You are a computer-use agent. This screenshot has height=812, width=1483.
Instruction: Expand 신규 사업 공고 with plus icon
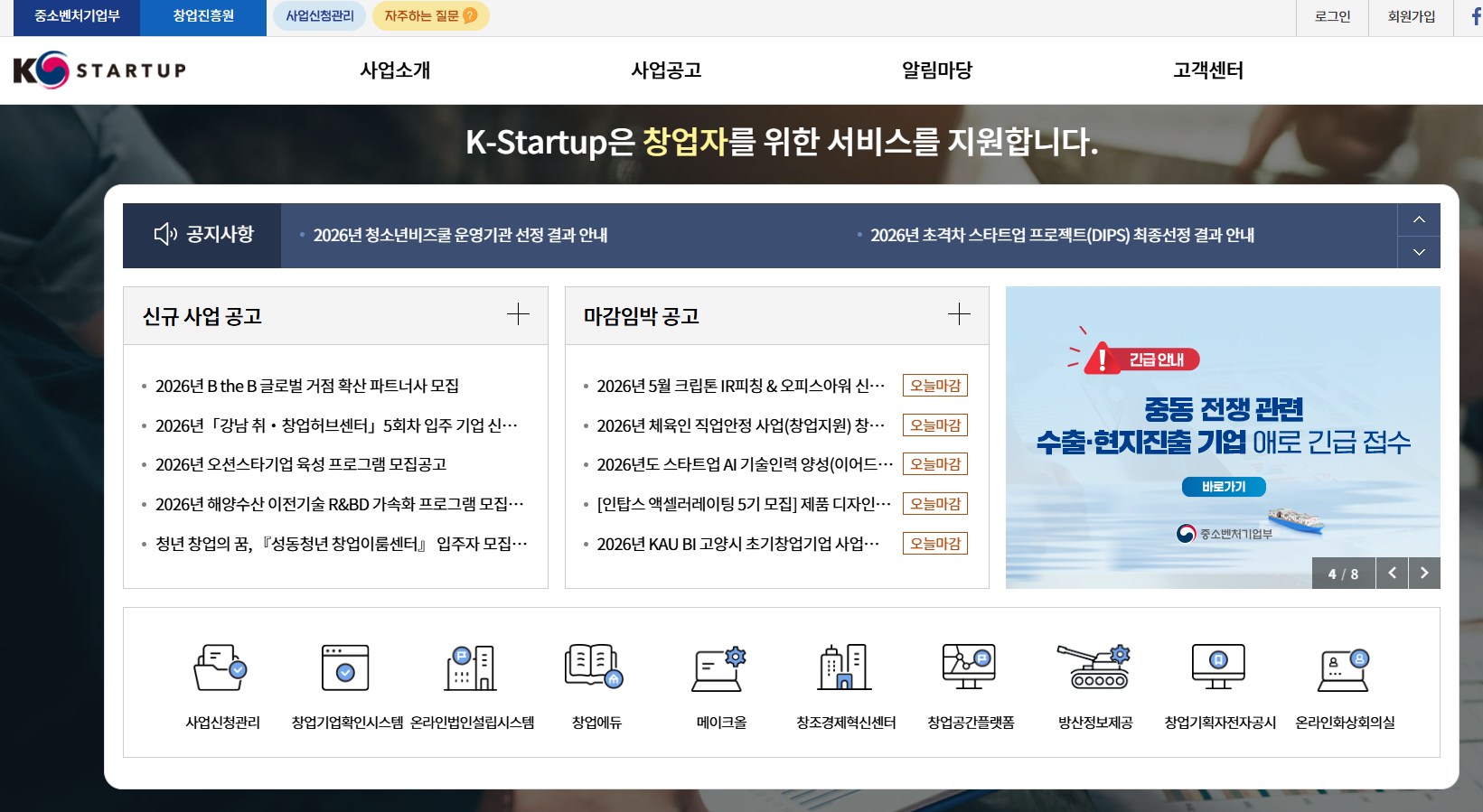(518, 314)
